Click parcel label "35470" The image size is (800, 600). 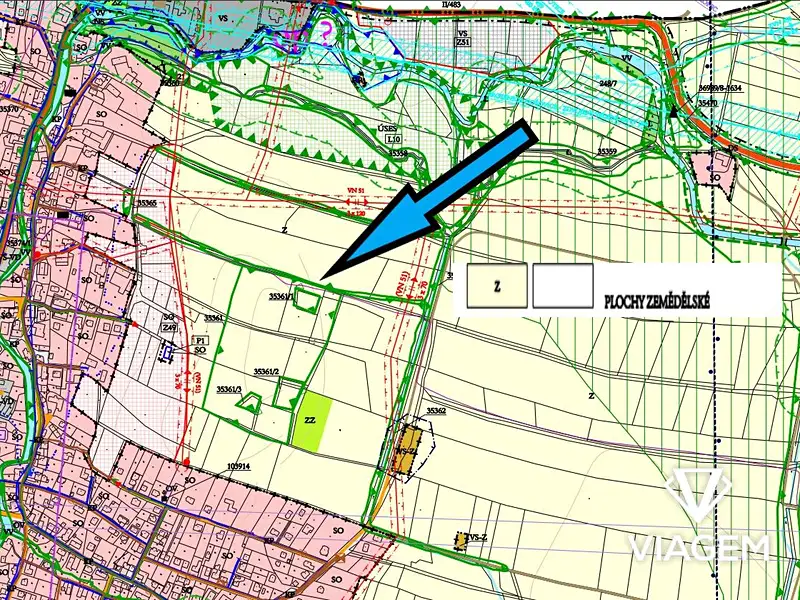coord(708,103)
